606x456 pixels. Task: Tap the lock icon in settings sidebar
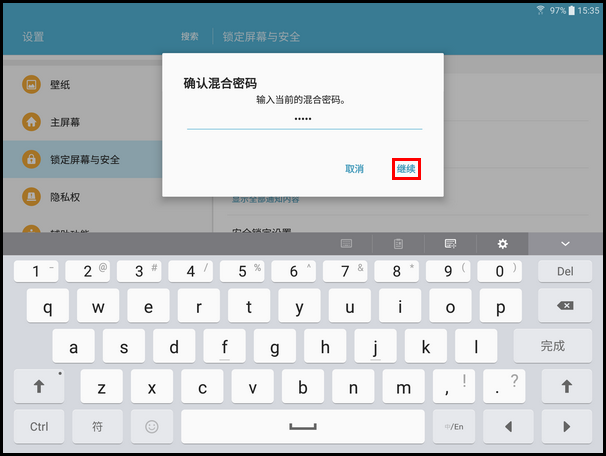tap(31, 160)
